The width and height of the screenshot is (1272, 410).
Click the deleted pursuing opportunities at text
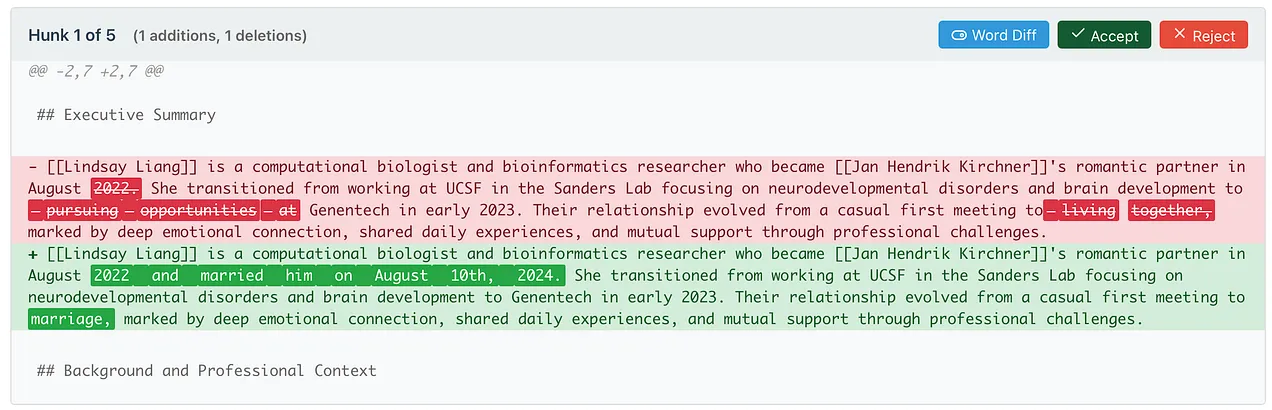tap(165, 211)
